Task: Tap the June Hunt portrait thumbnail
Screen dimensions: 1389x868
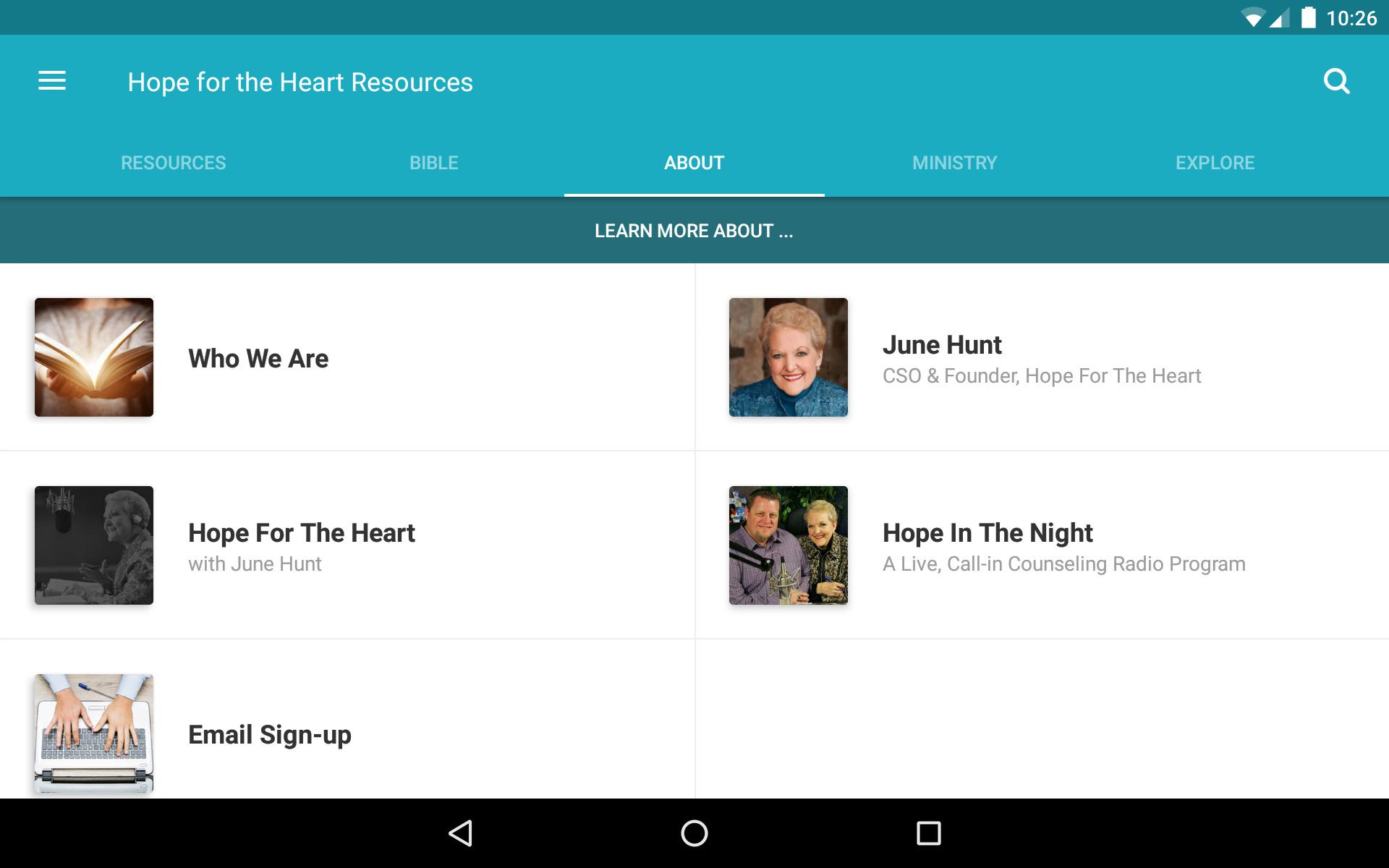Action: coord(789,357)
